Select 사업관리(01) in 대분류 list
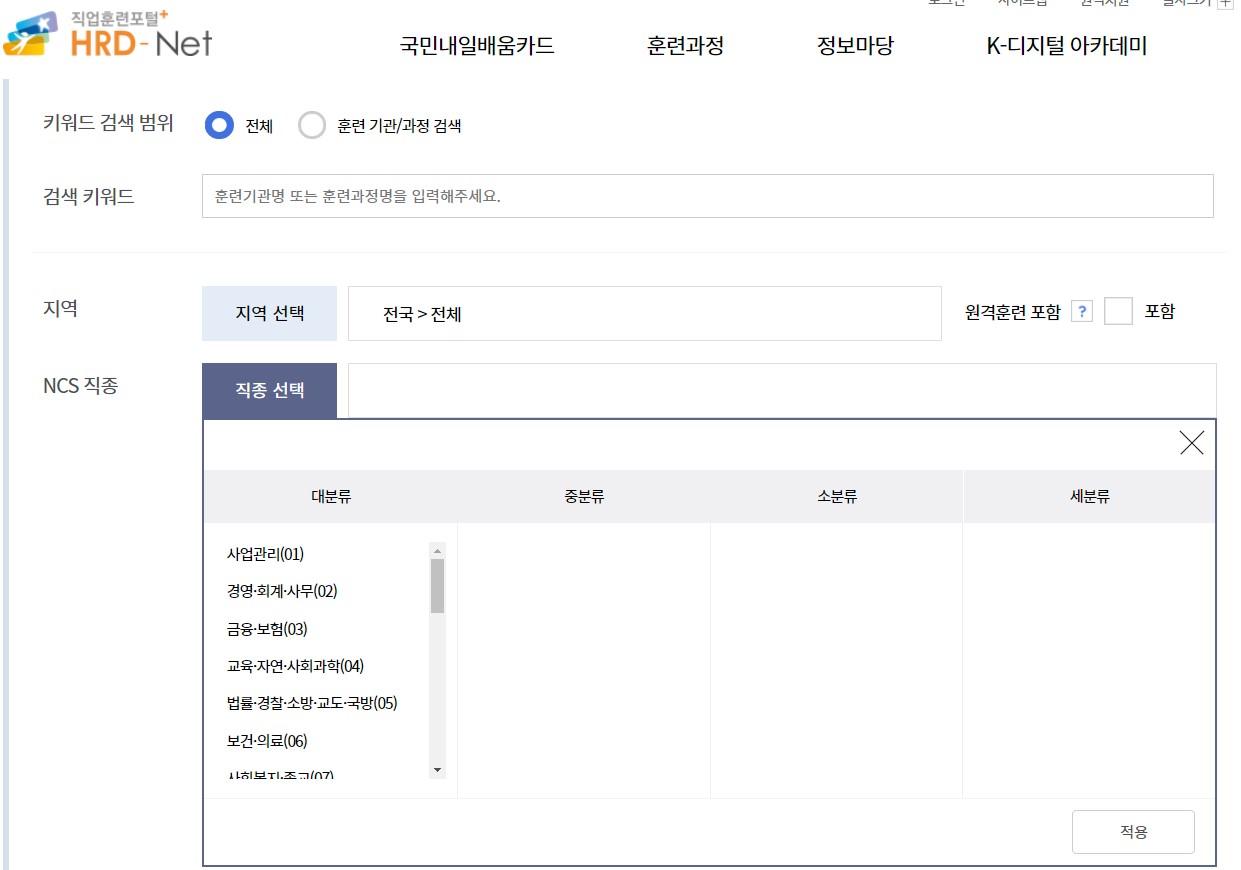1241x870 pixels. (x=265, y=554)
